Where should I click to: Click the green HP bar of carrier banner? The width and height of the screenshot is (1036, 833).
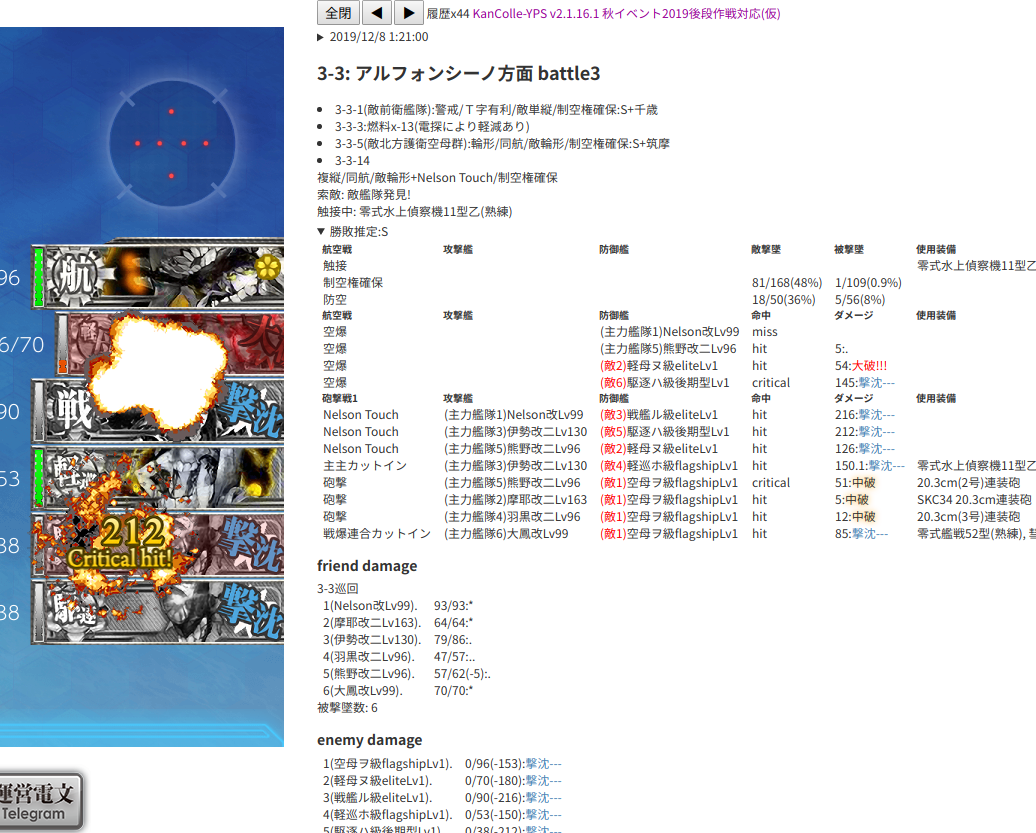[38, 277]
